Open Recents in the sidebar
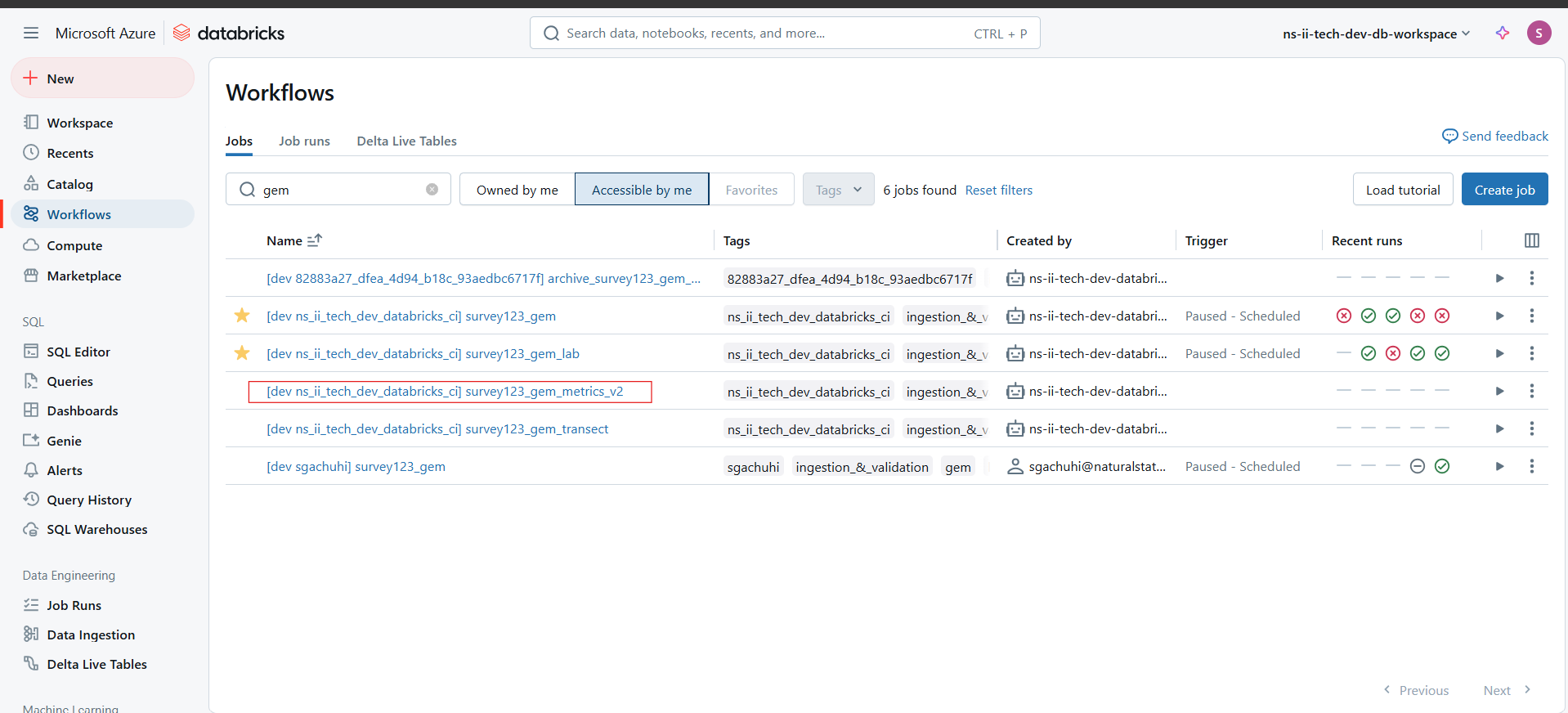 [102, 153]
